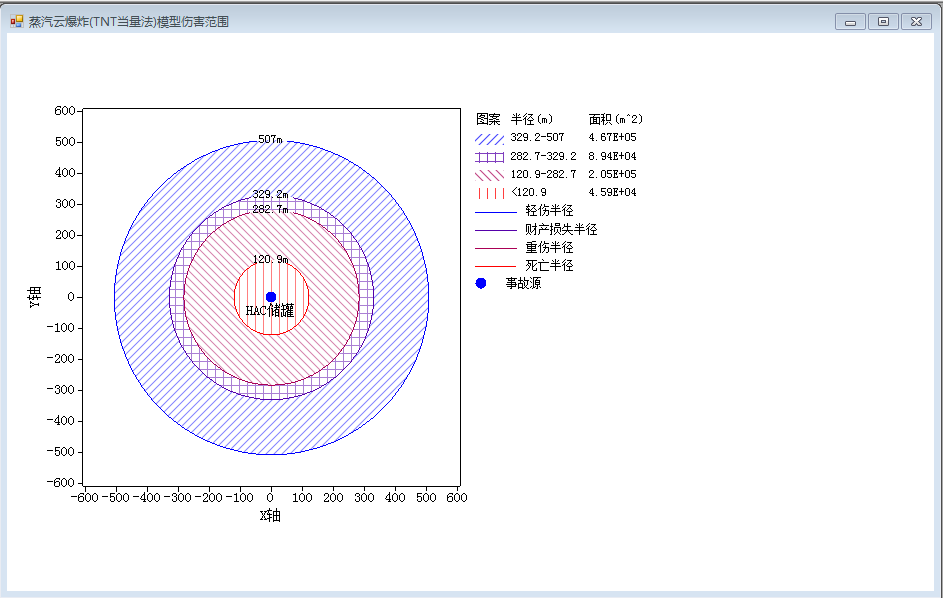Screen dimensions: 943x598
Task: Click the 半径(m) legend header
Action: 532,119
